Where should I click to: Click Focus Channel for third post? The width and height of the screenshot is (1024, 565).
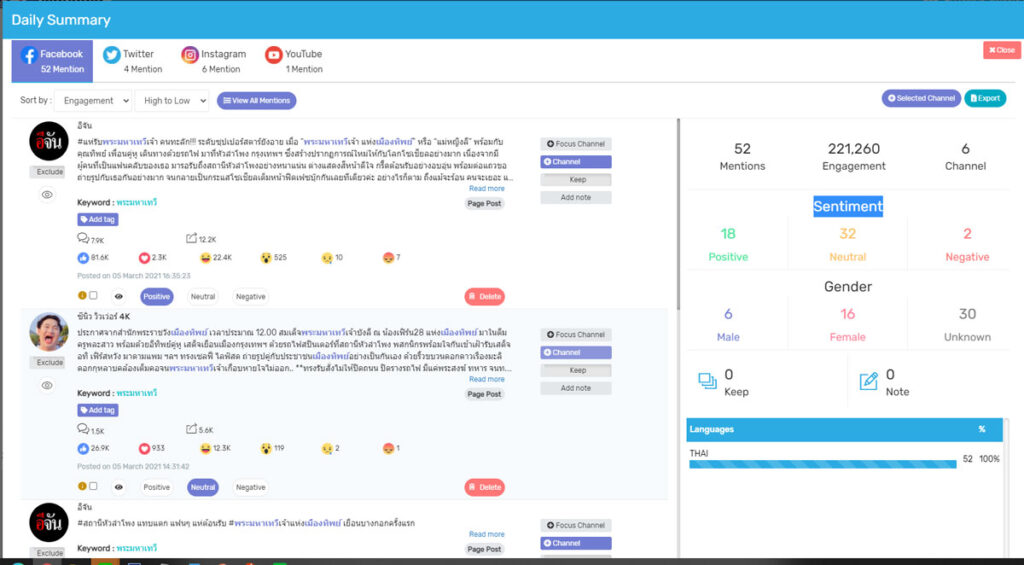tap(576, 525)
